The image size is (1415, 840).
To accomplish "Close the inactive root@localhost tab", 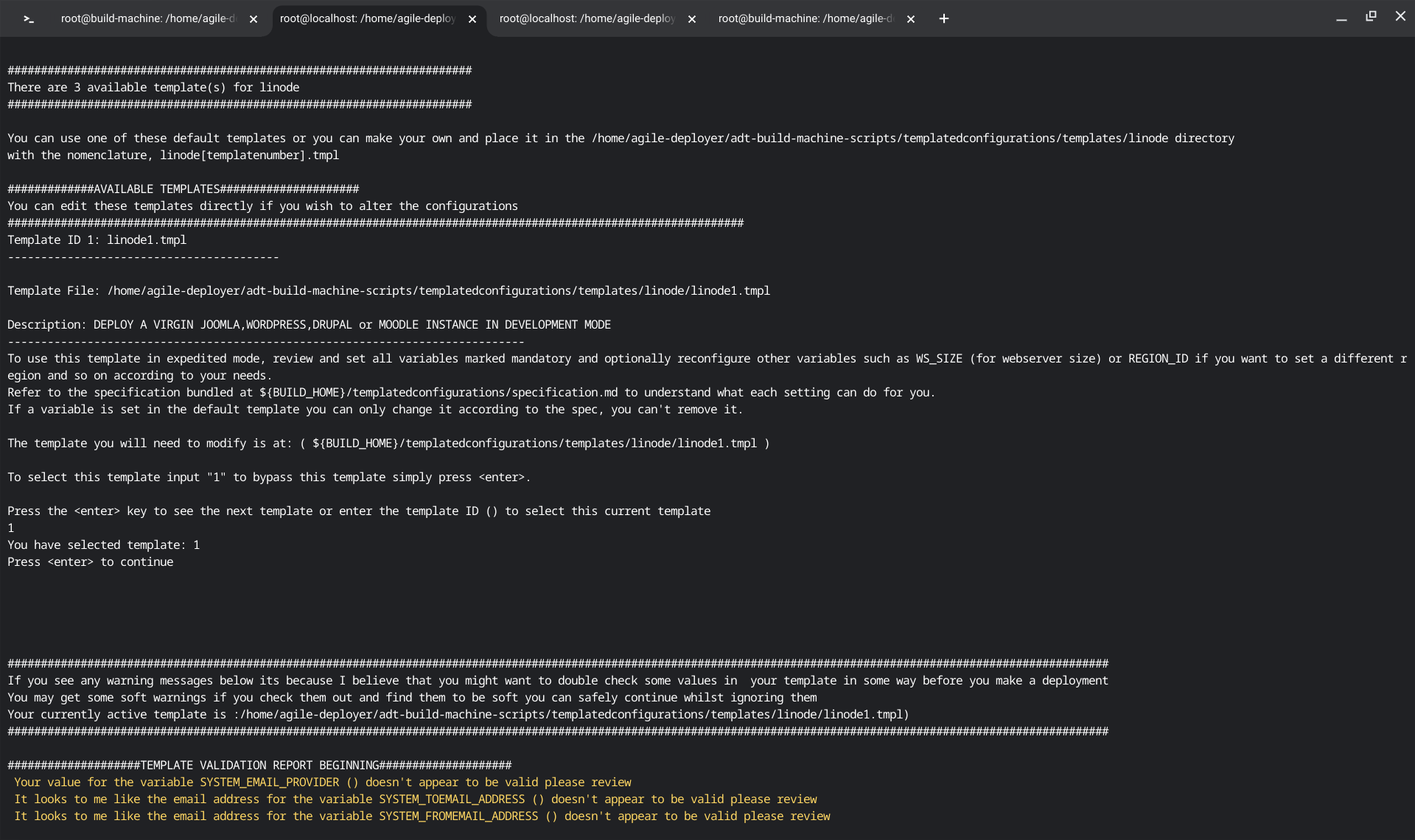I will pyautogui.click(x=692, y=19).
